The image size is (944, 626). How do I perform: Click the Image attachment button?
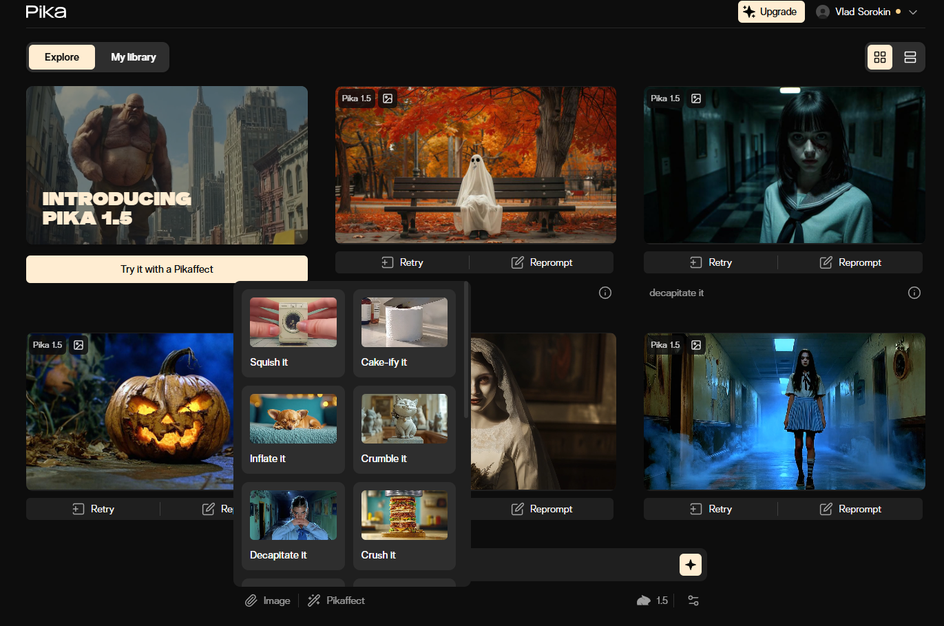pos(267,601)
